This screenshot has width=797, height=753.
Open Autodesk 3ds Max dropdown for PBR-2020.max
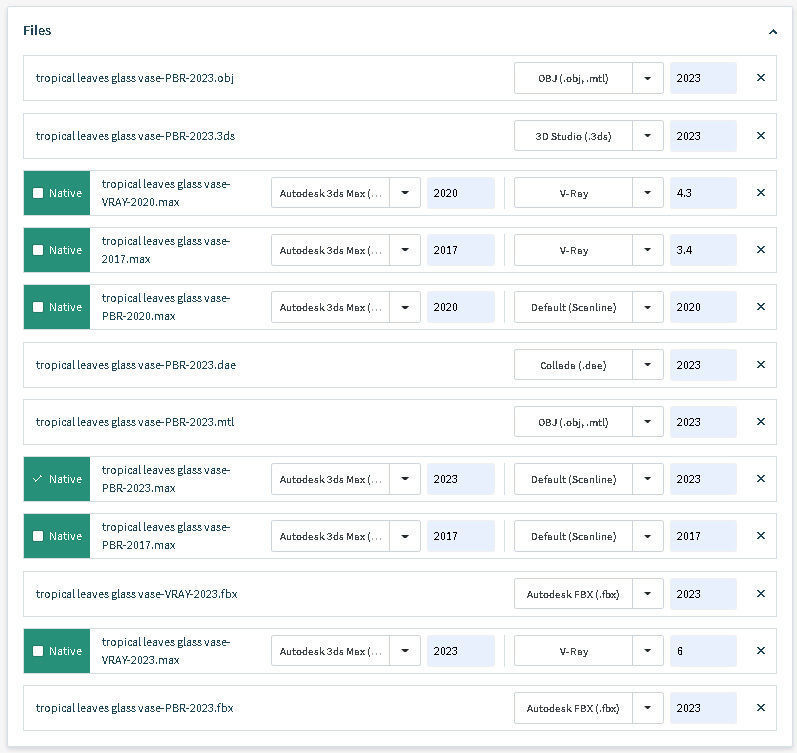click(405, 307)
